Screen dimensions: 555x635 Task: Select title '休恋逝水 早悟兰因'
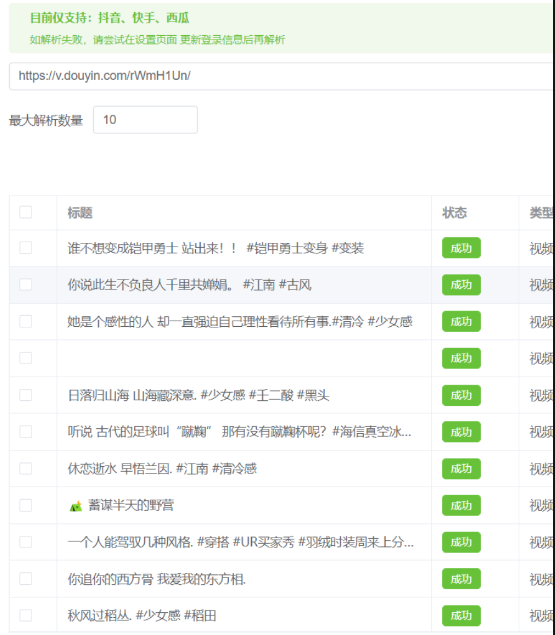[x=162, y=469]
